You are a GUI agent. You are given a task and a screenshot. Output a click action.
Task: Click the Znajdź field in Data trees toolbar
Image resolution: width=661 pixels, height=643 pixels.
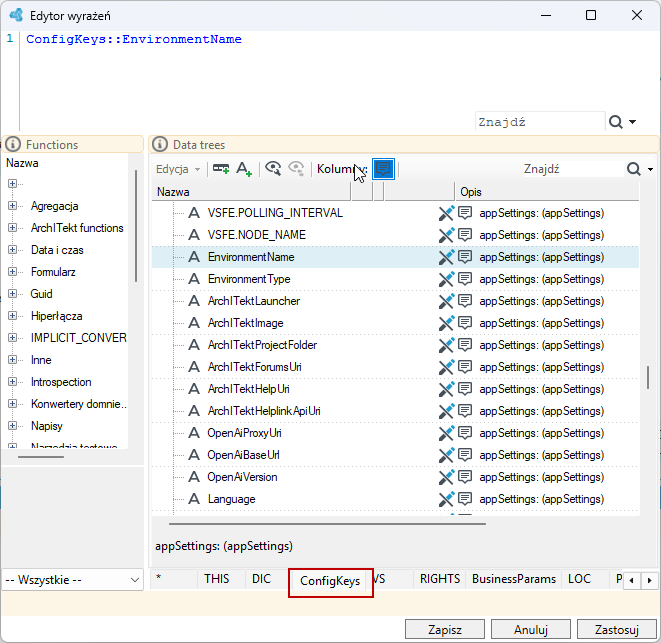[572, 169]
